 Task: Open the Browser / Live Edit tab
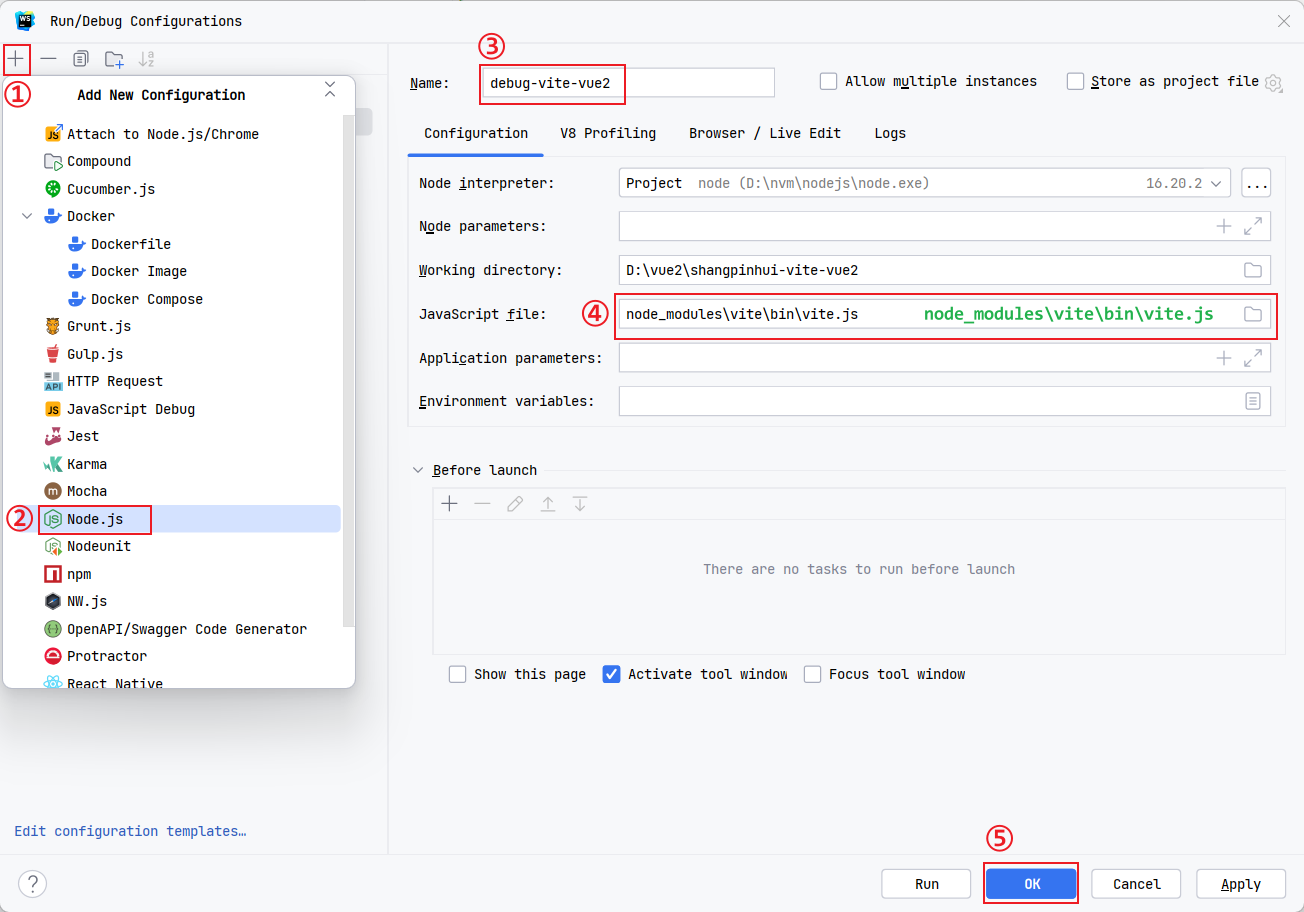765,133
